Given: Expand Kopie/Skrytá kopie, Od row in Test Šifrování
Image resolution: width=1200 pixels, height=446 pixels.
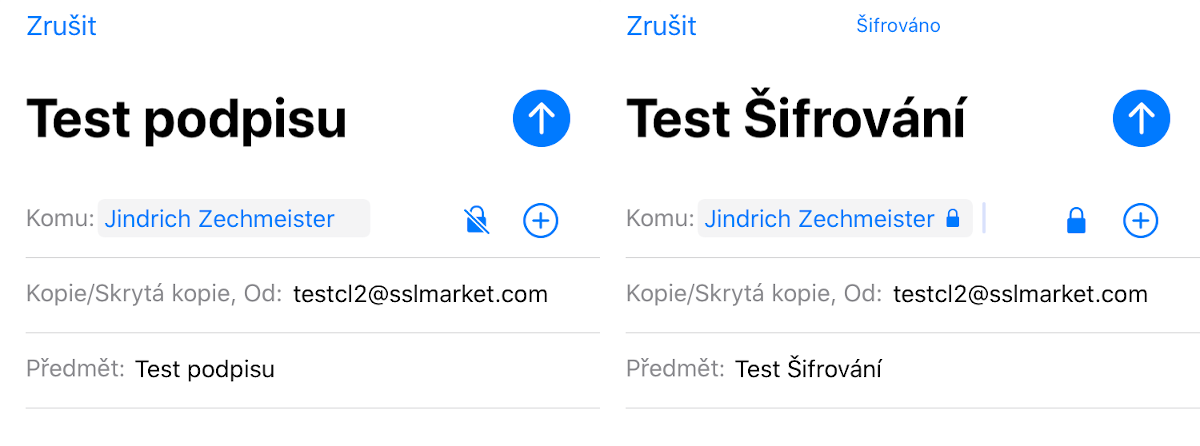Looking at the screenshot, I should tap(913, 295).
